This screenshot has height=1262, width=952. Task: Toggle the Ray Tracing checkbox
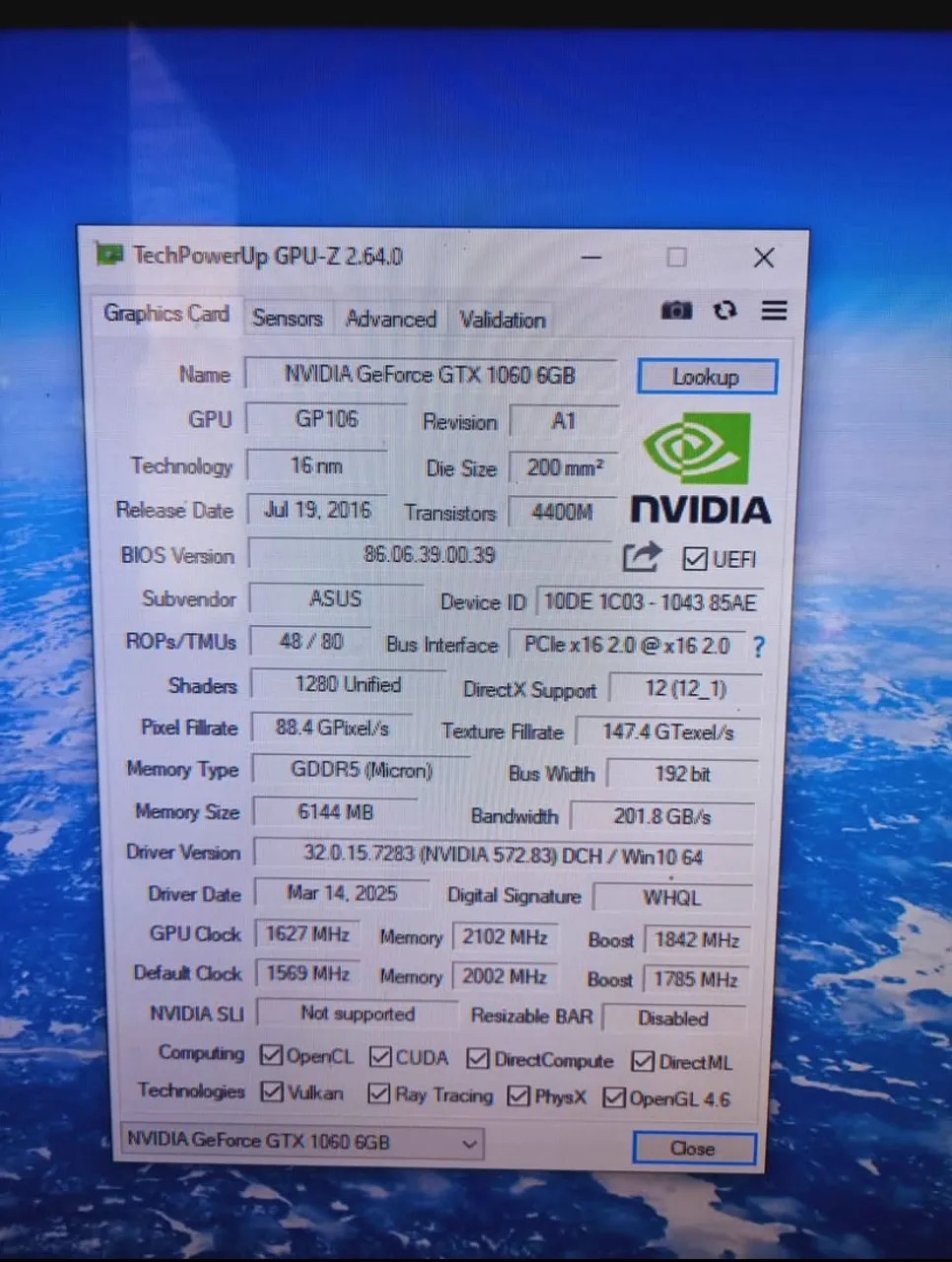[x=378, y=1093]
